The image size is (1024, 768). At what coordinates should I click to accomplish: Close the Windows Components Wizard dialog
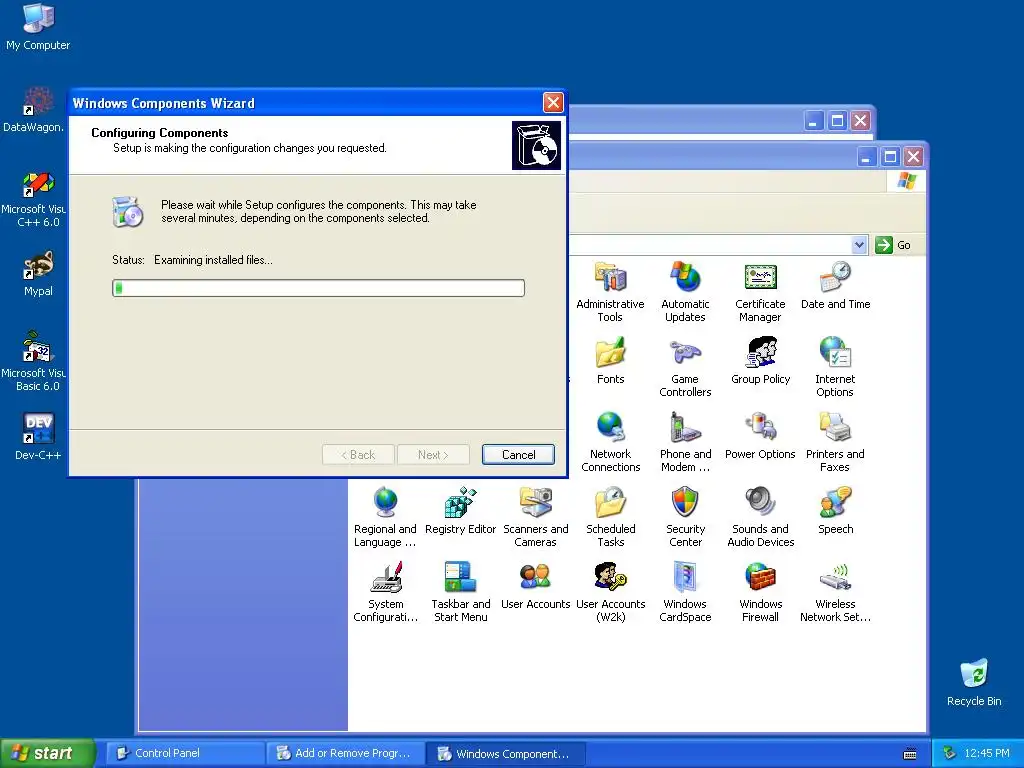click(553, 103)
